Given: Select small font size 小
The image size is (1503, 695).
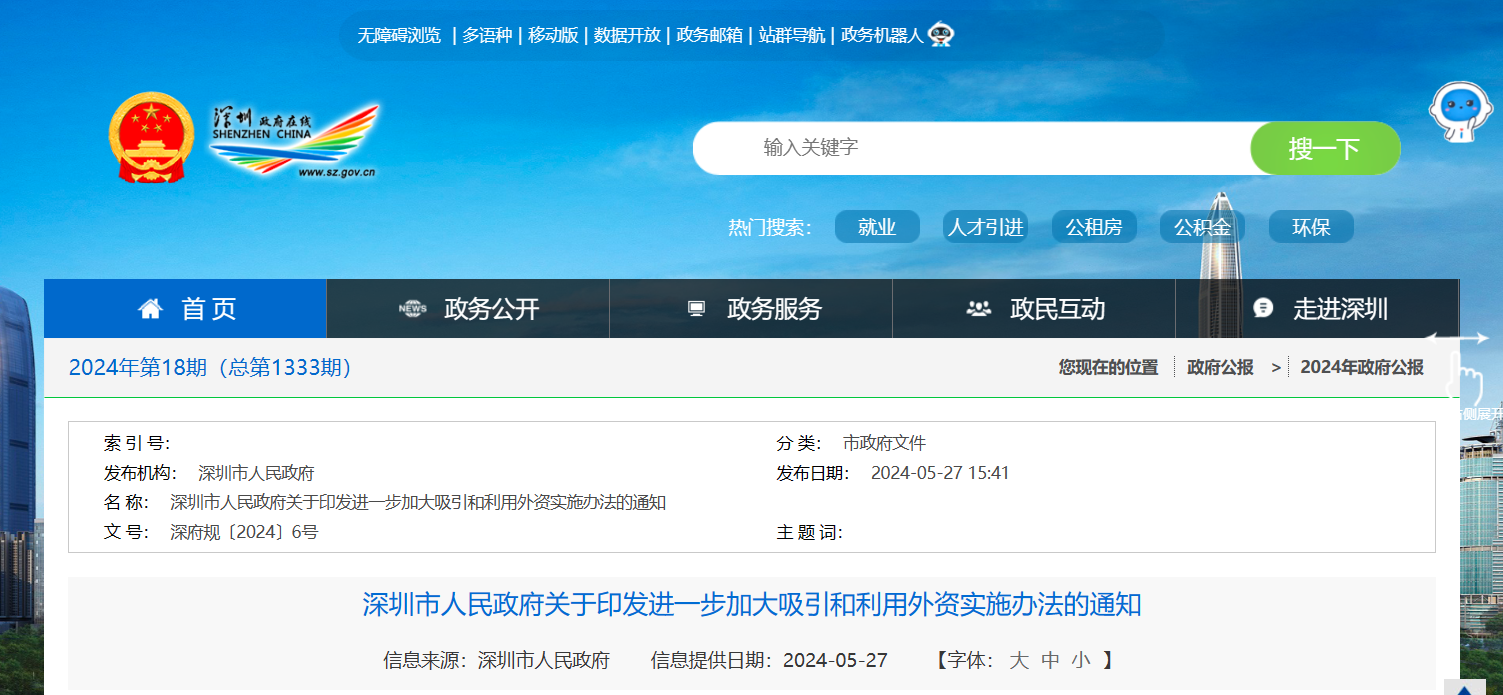Looking at the screenshot, I should tap(1081, 660).
